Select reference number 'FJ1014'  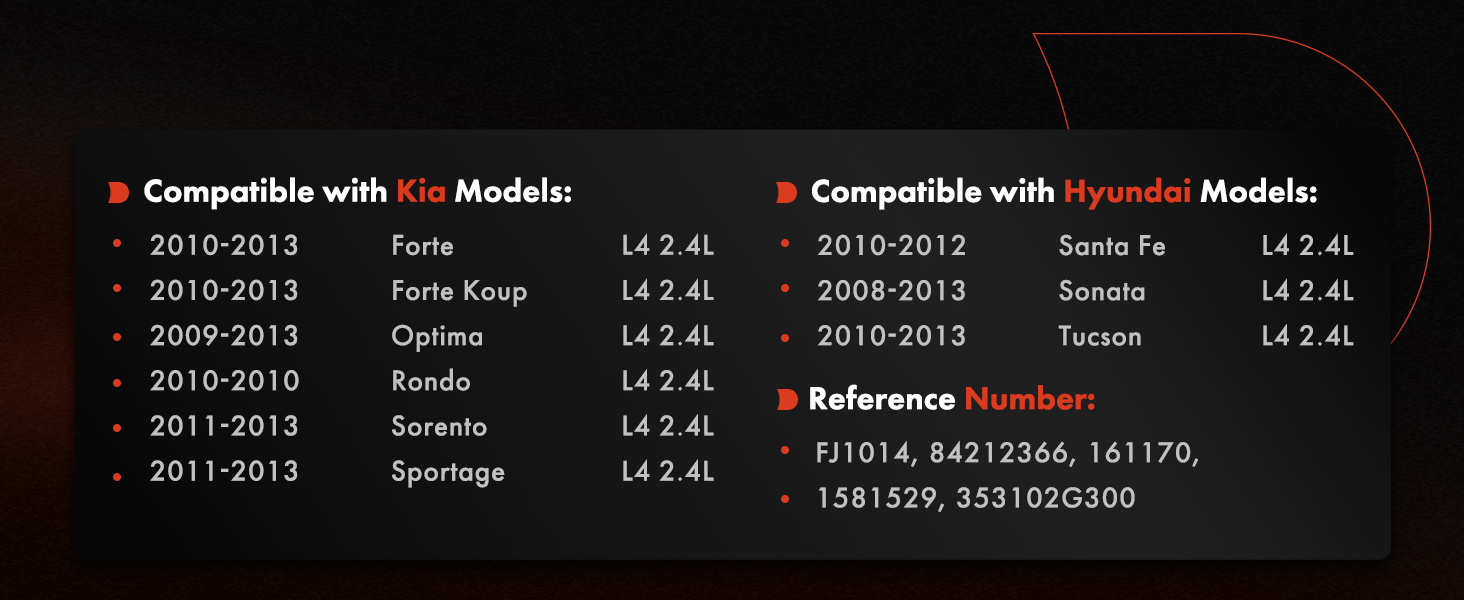(x=865, y=454)
